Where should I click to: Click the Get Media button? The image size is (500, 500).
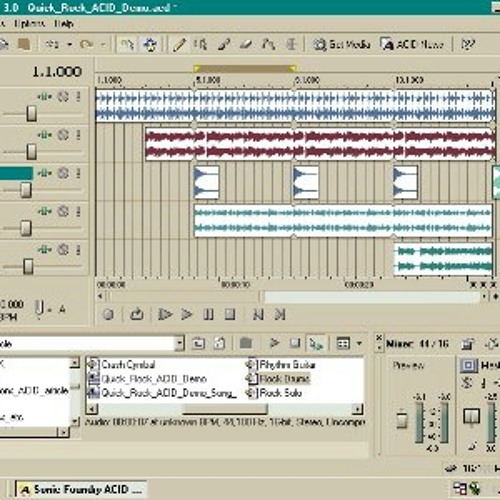tap(342, 44)
